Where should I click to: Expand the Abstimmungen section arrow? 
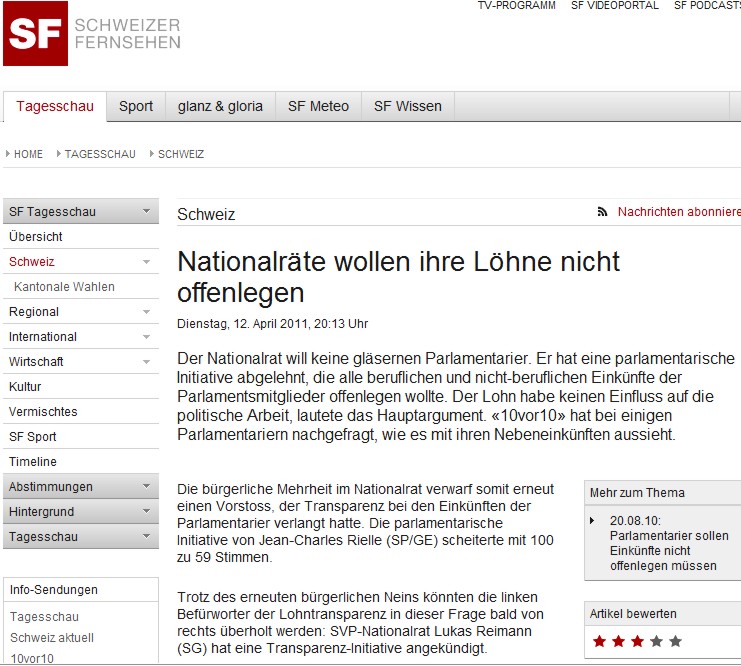146,486
